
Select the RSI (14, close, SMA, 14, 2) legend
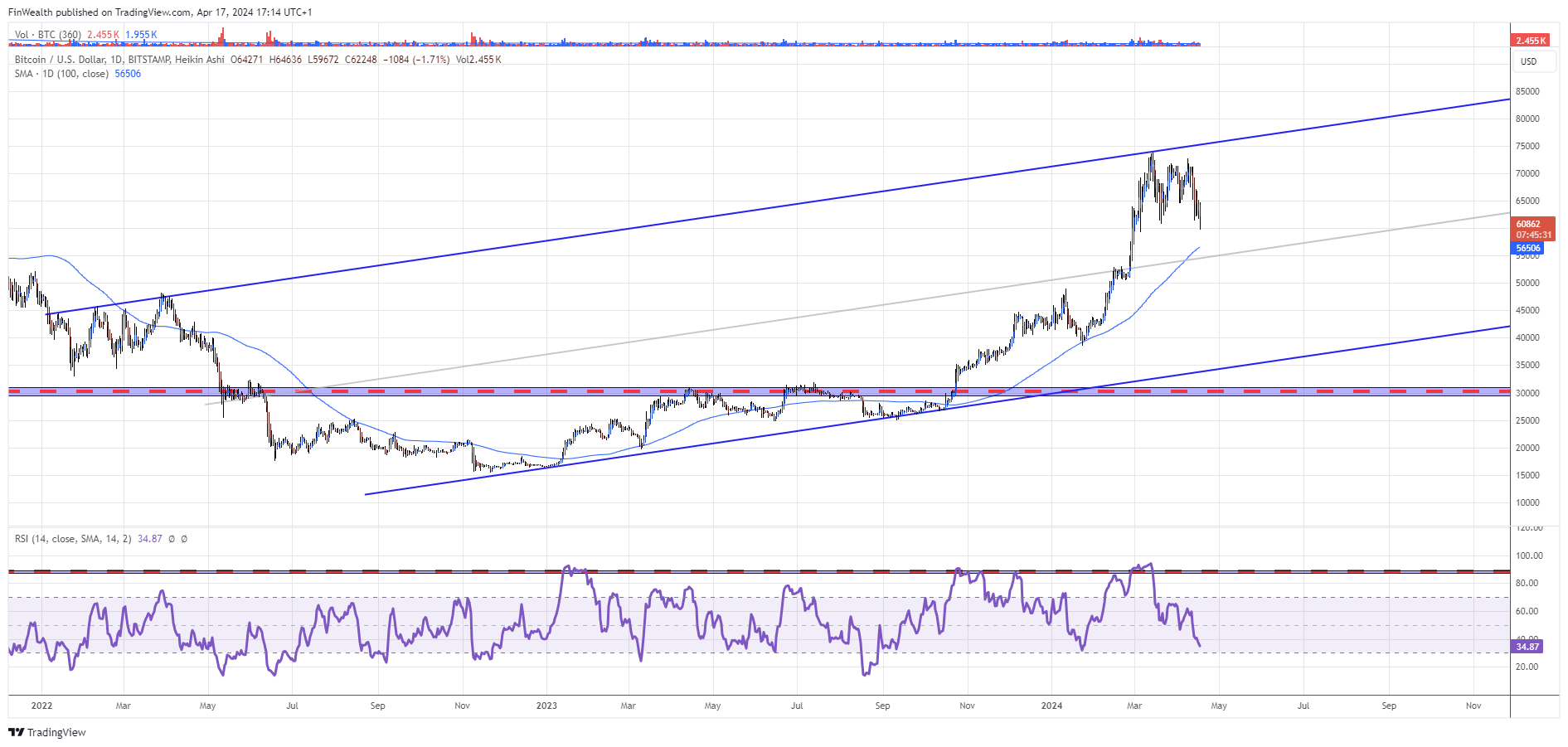click(x=73, y=539)
